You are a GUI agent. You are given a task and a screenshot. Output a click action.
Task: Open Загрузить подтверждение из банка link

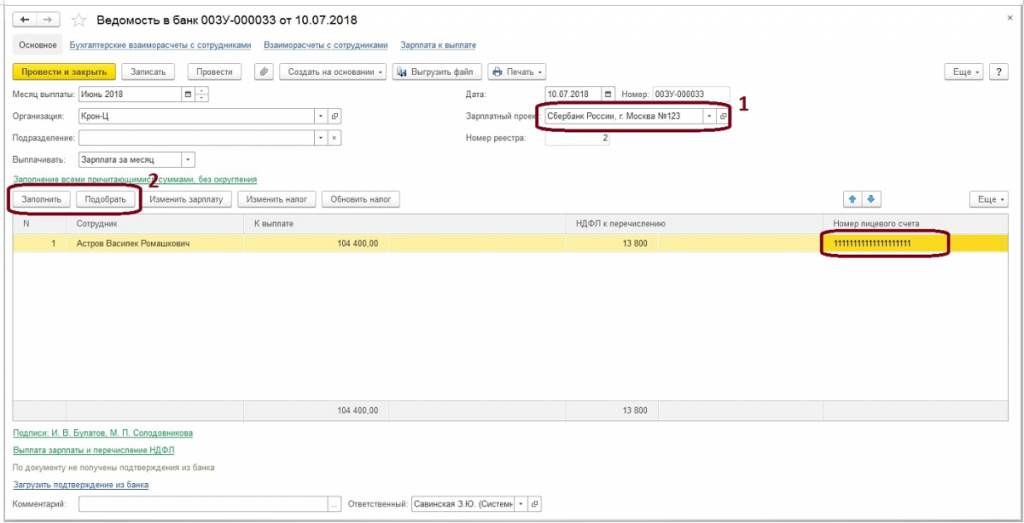[x=80, y=484]
